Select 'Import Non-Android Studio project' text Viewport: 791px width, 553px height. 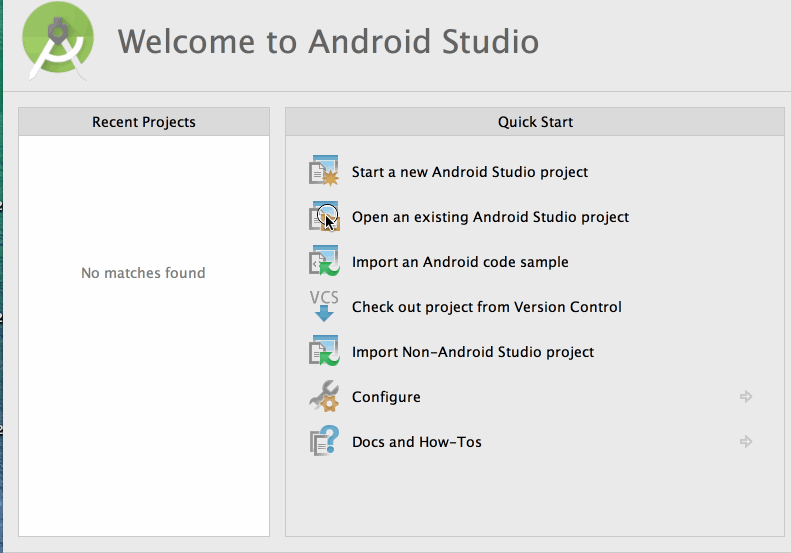pyautogui.click(x=473, y=352)
